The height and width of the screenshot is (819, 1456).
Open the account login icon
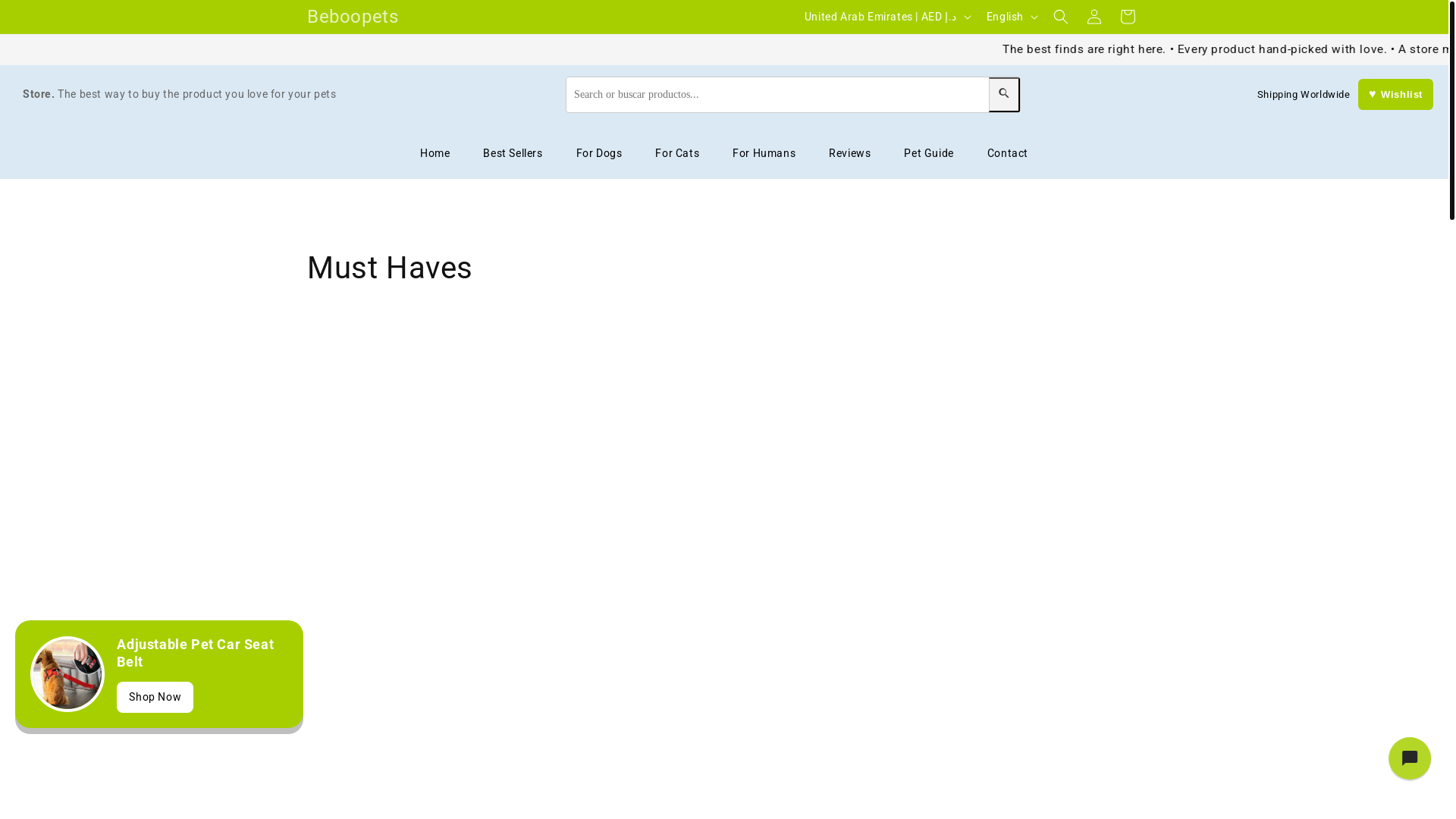[1094, 17]
